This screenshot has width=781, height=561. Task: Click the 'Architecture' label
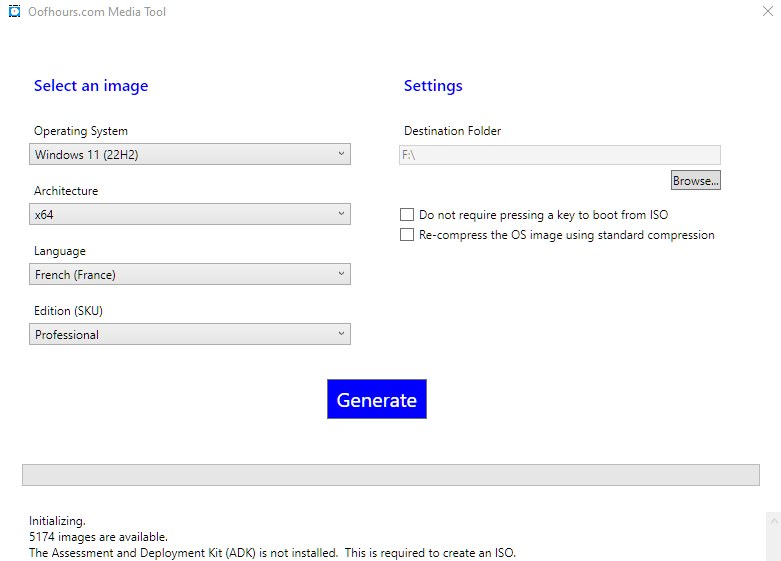66,191
